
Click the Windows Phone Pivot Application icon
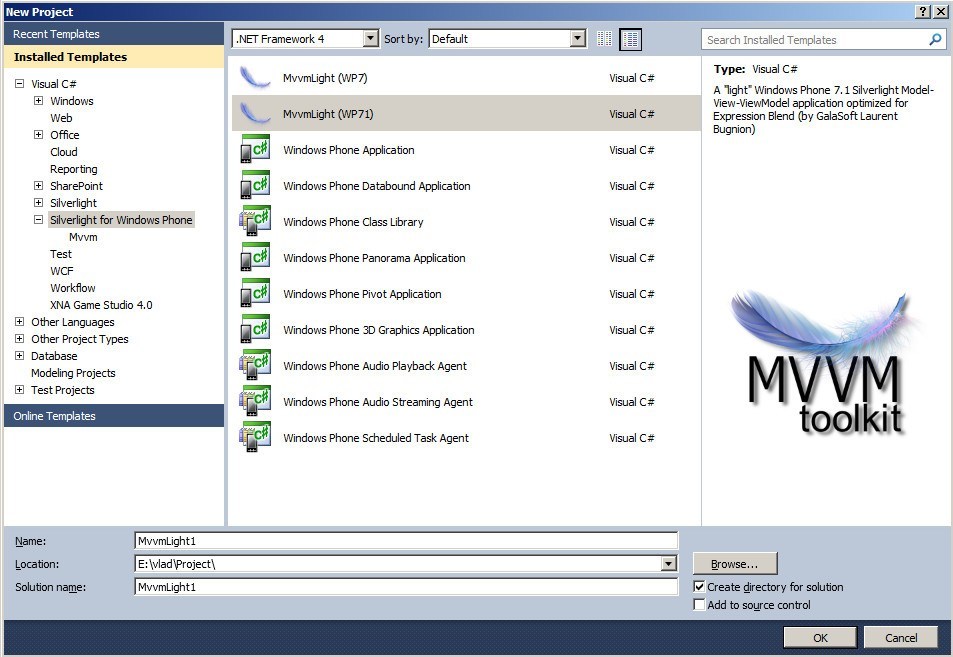tap(255, 294)
